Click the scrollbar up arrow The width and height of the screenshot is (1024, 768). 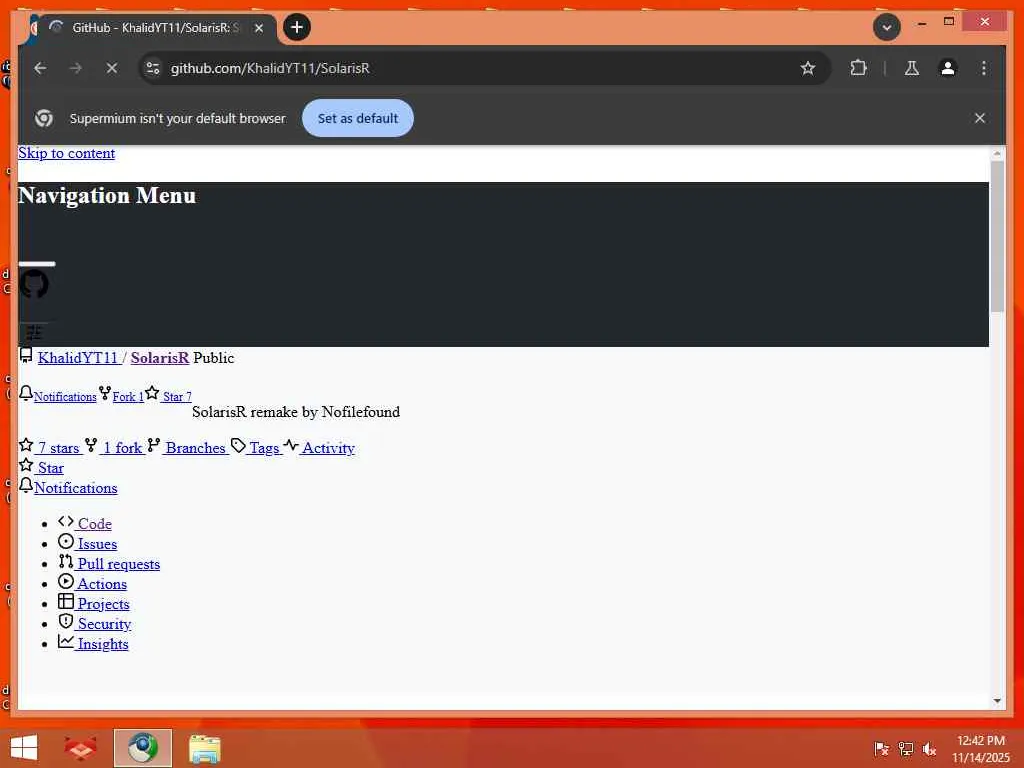997,153
